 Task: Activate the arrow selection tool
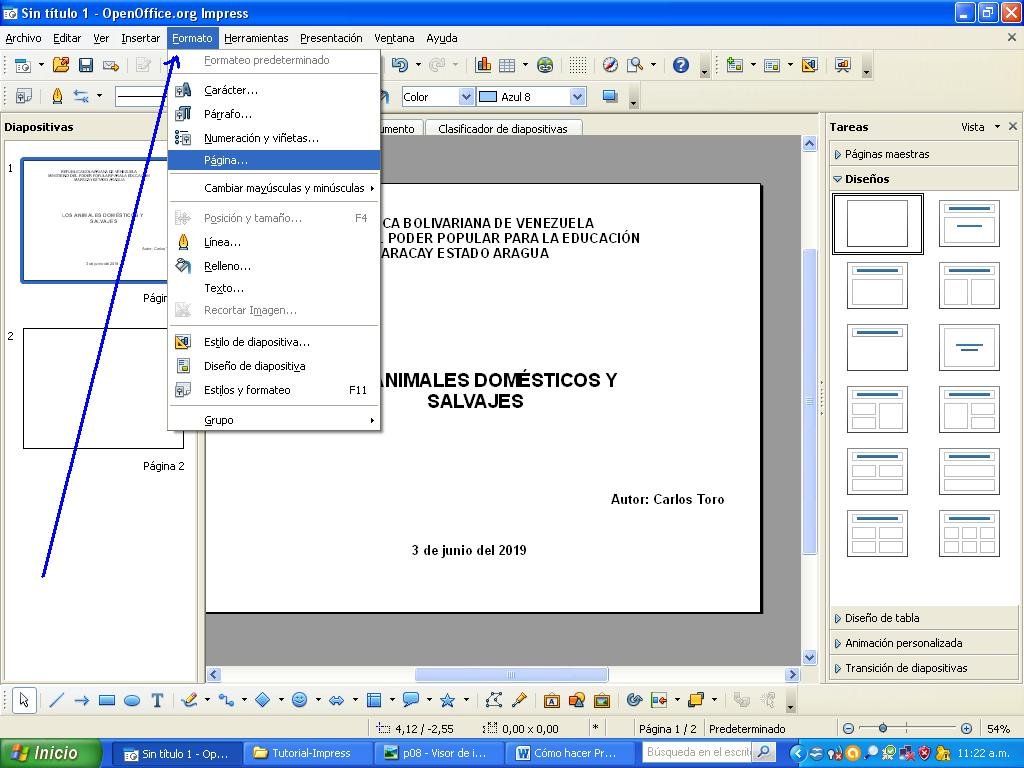[24, 700]
